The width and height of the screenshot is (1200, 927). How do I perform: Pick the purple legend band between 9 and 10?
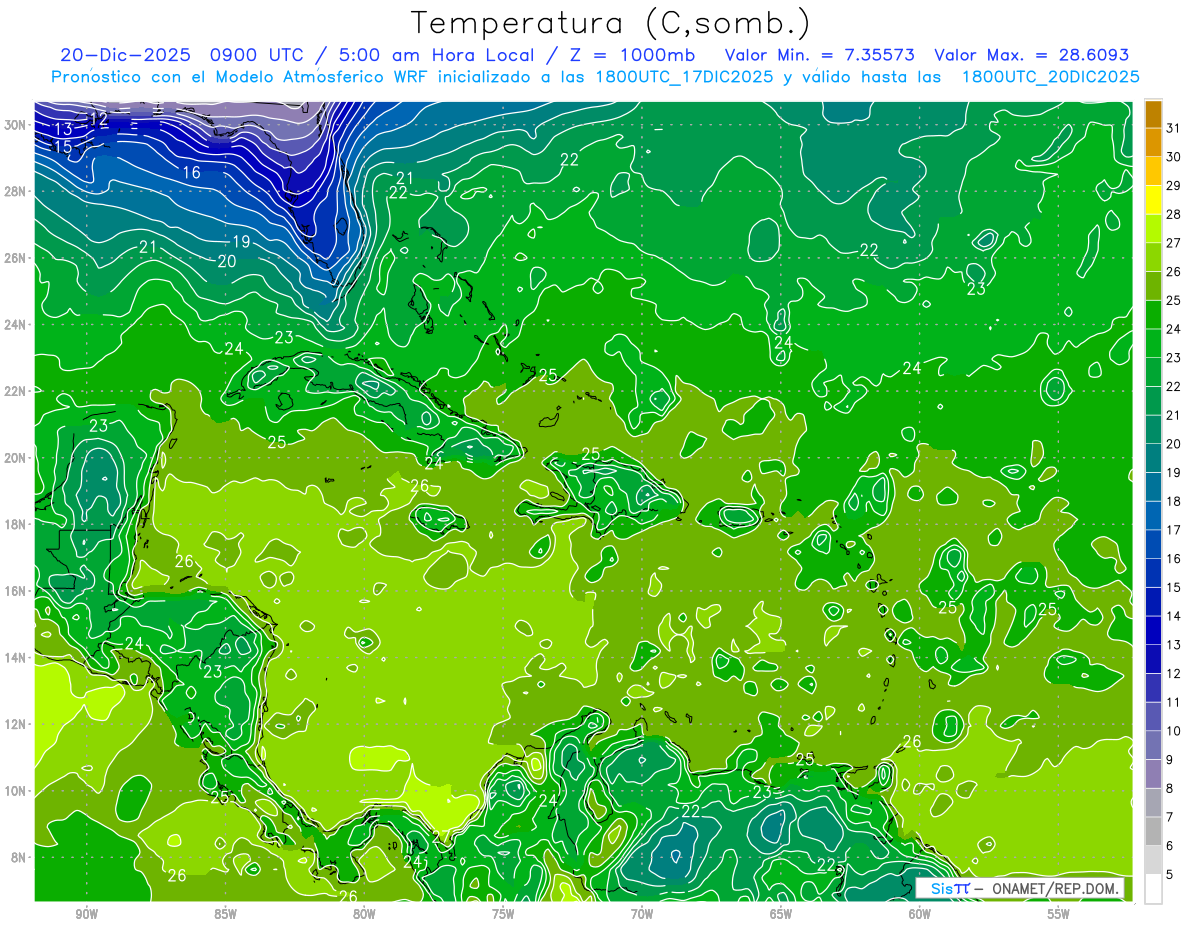click(x=1153, y=746)
